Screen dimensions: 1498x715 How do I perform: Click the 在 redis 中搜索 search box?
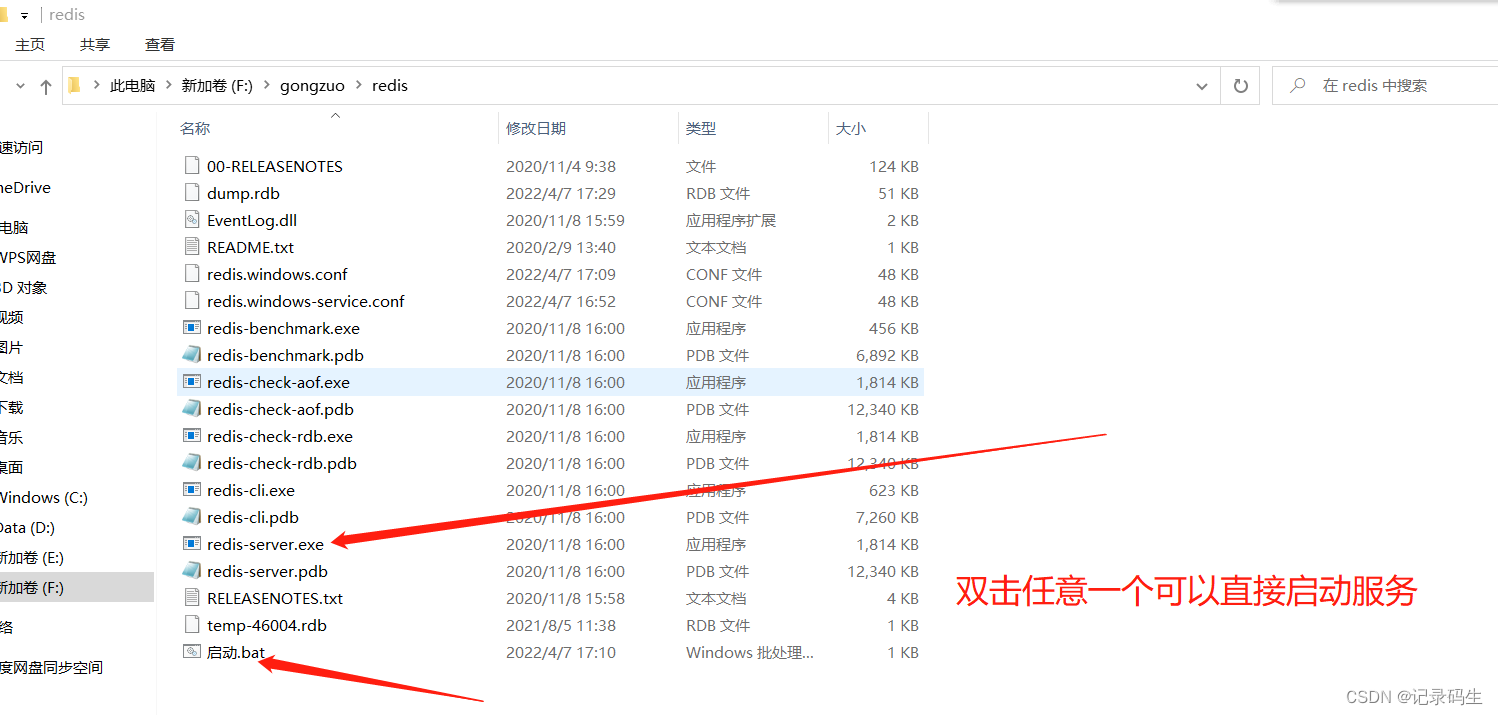pyautogui.click(x=1385, y=86)
